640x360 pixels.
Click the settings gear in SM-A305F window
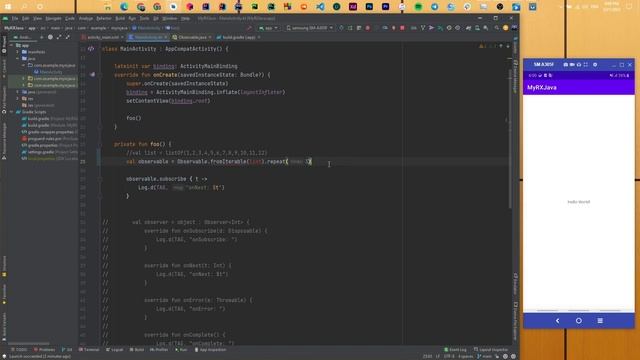click(x=595, y=64)
